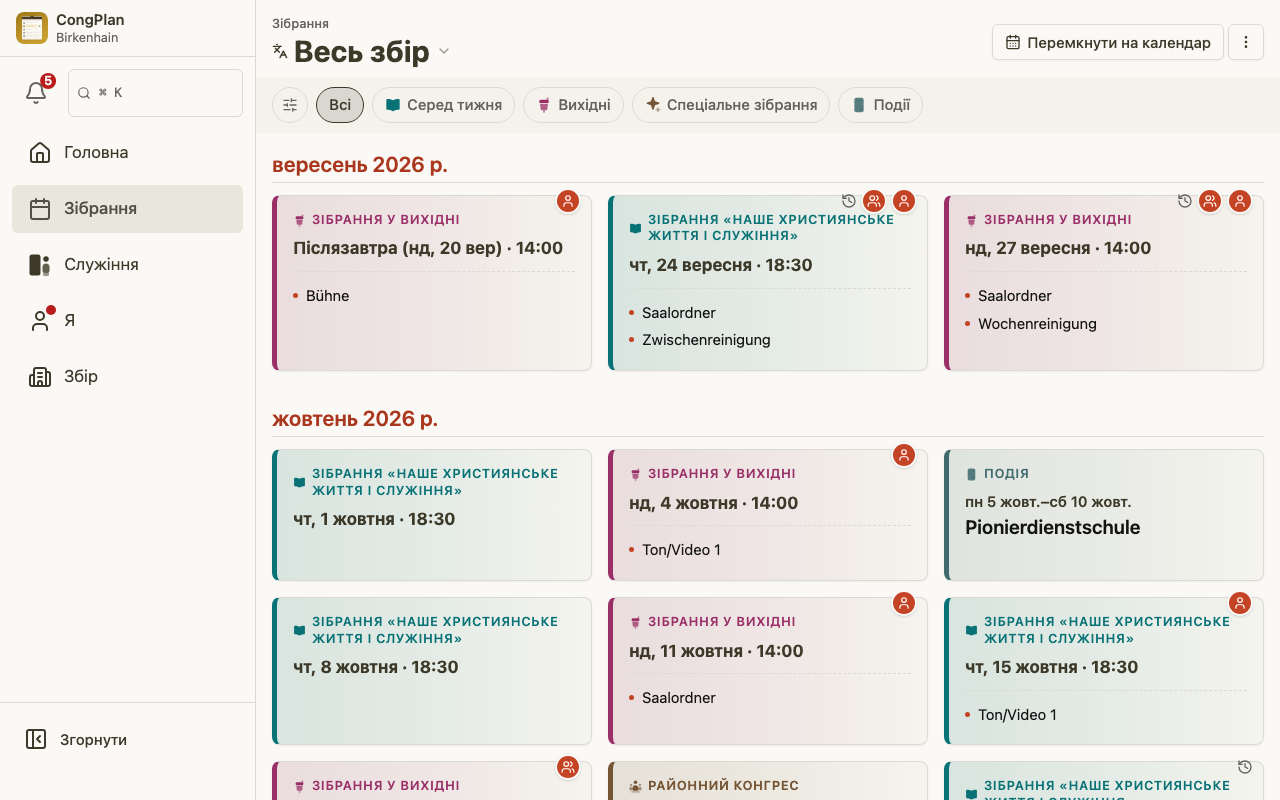
Task: Click person badge on 27 вересня card
Action: [1240, 201]
